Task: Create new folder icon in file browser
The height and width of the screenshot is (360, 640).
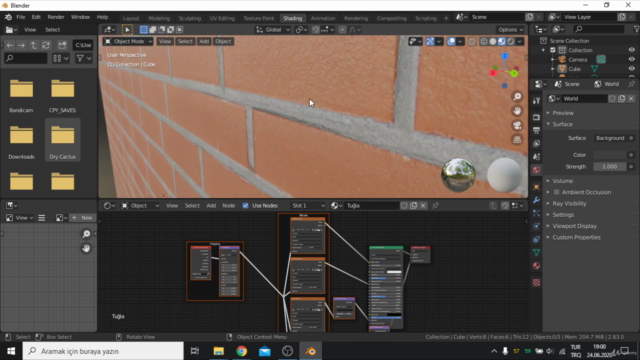Action: [62, 45]
